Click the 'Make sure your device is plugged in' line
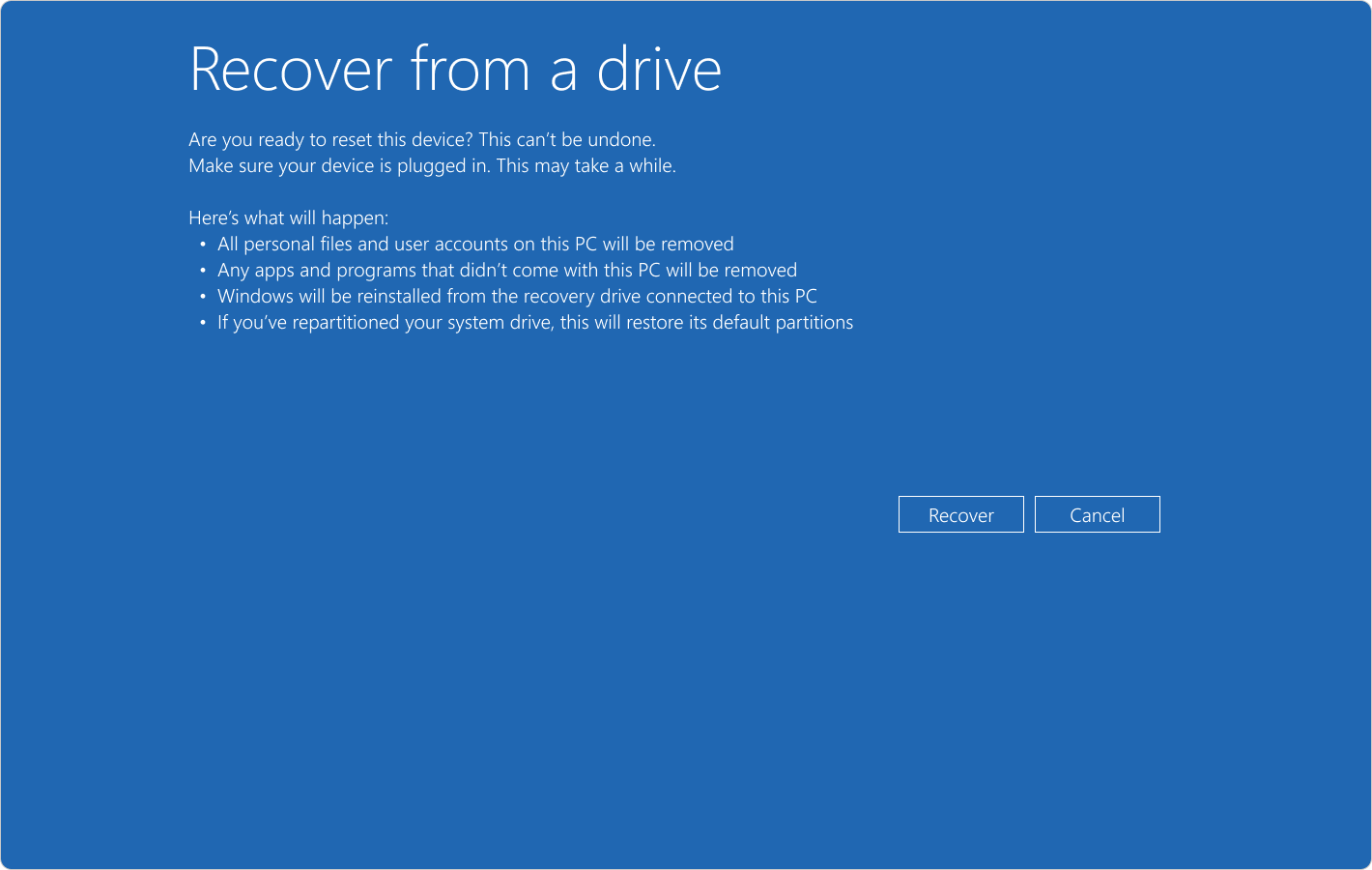1372x870 pixels. click(432, 165)
